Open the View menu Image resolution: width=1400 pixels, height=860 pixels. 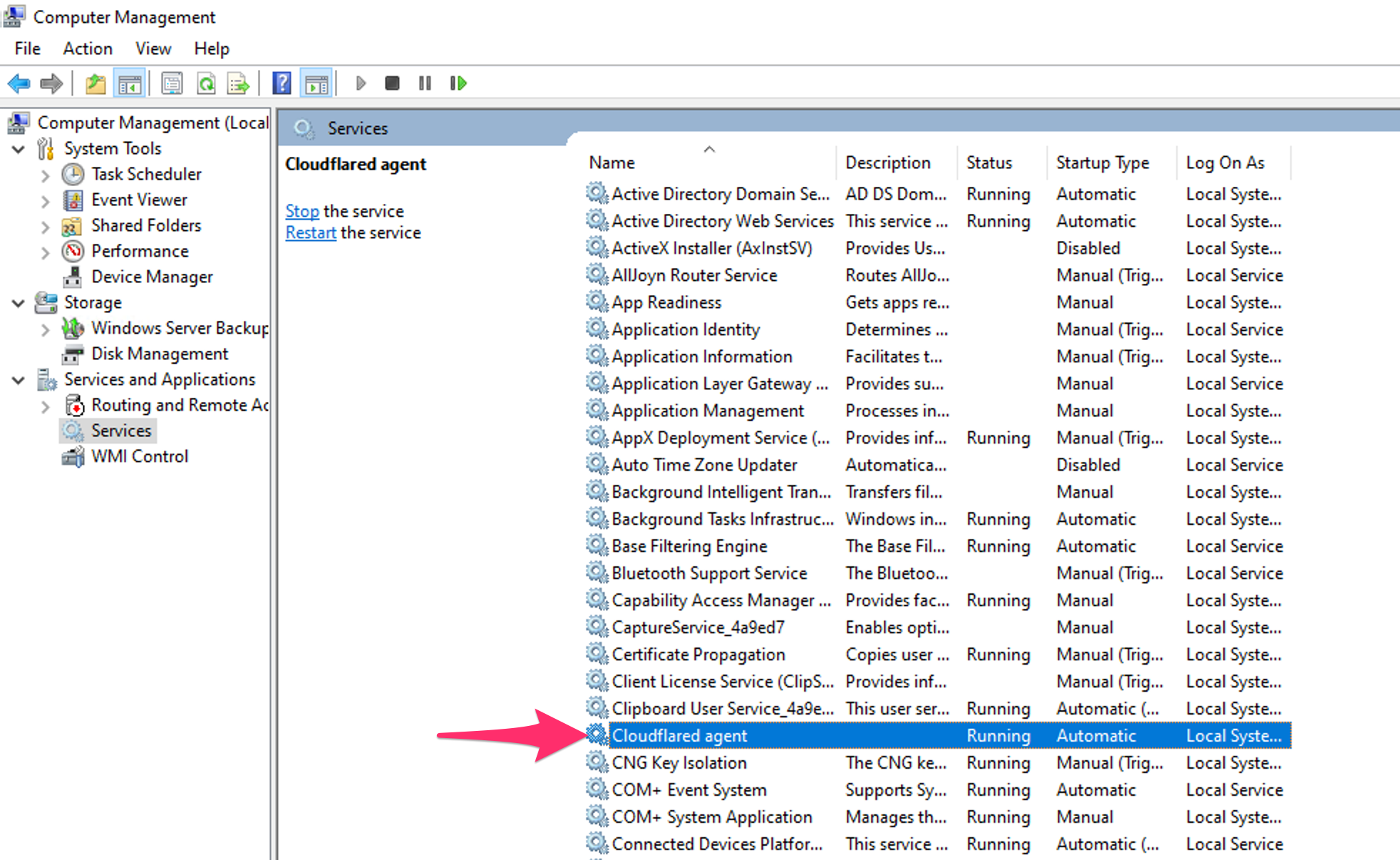coord(153,48)
